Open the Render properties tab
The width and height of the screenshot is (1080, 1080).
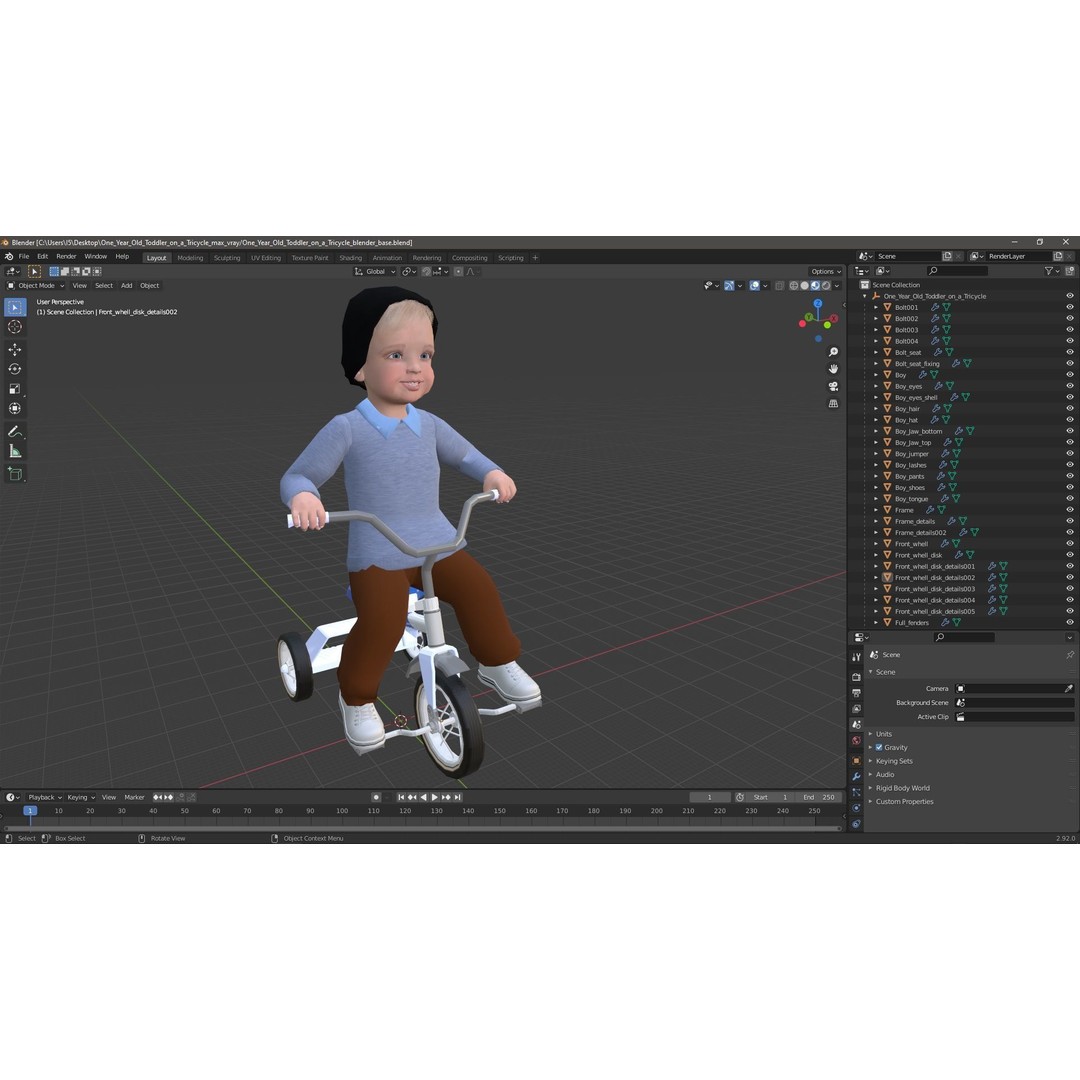856,677
